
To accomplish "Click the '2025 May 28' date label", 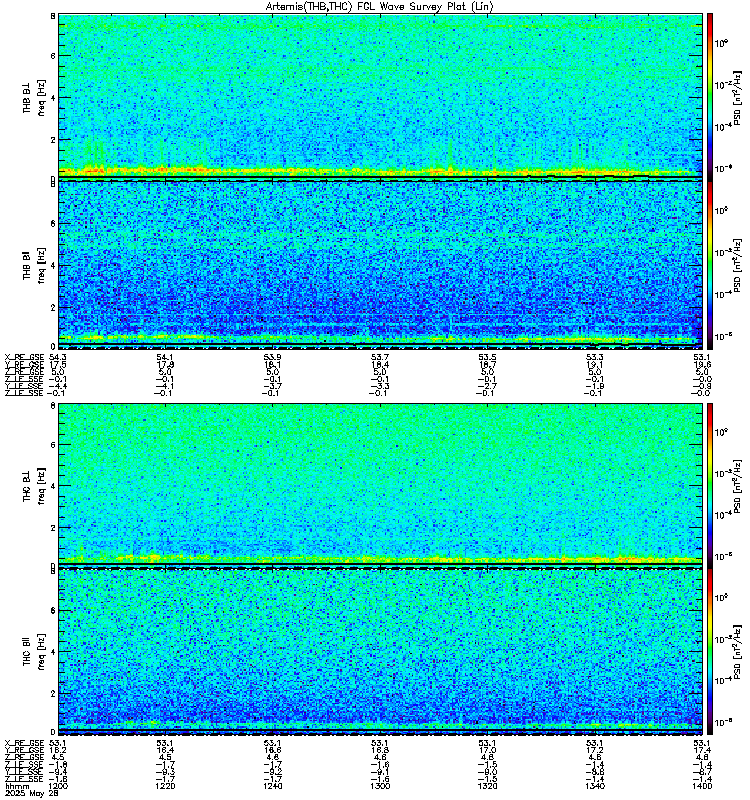I will pos(31,793).
